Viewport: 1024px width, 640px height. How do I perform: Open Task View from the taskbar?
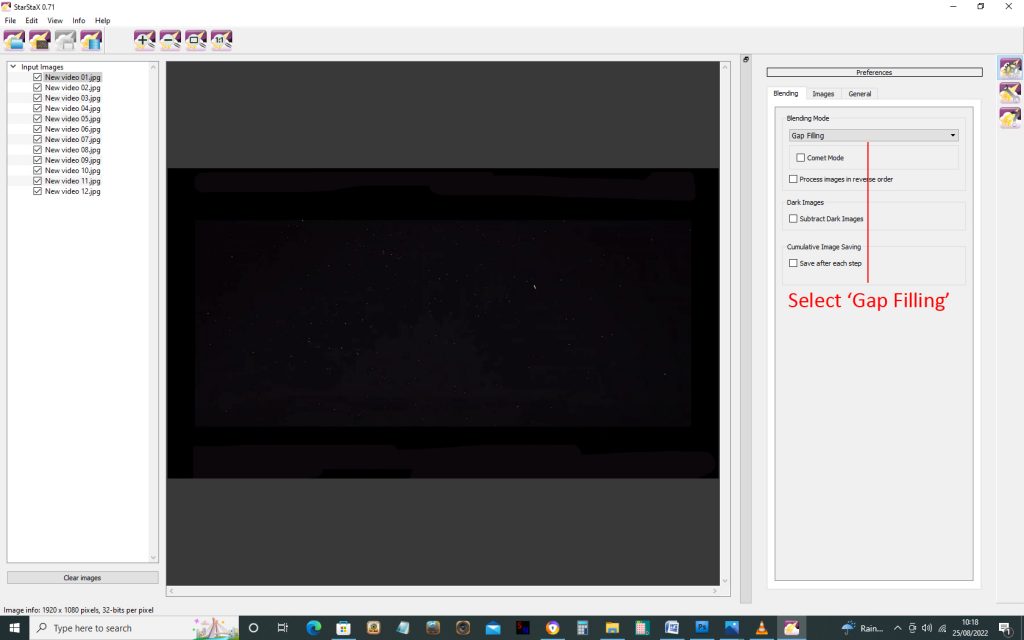(x=283, y=628)
